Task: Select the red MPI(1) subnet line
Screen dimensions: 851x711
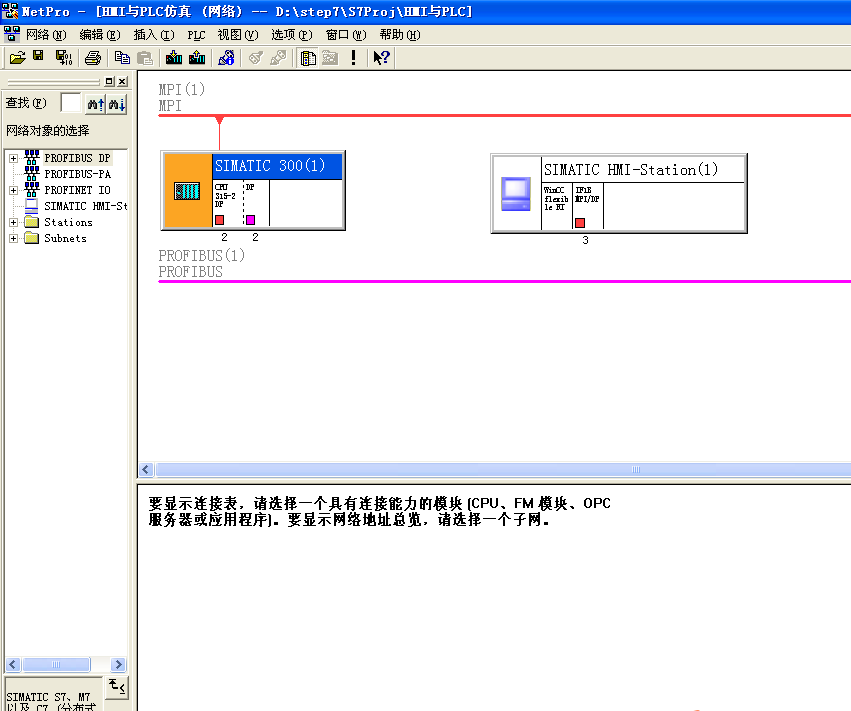Action: [x=505, y=116]
